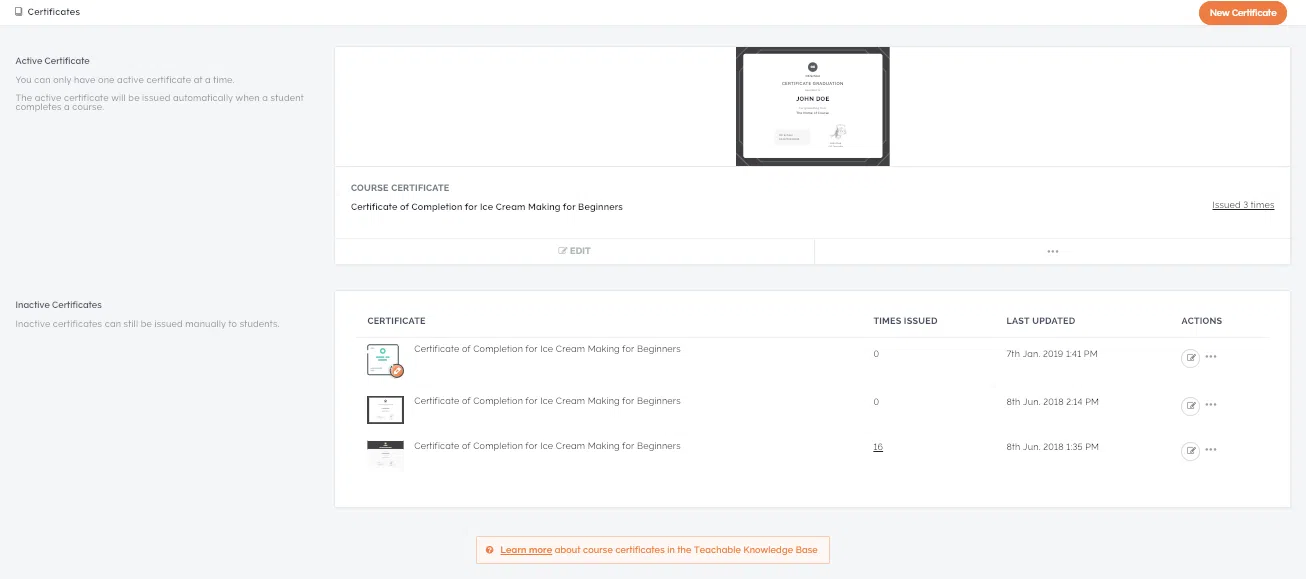
Task: Click the 8th Jun. 2018 1:35 PM date
Action: click(x=1052, y=447)
